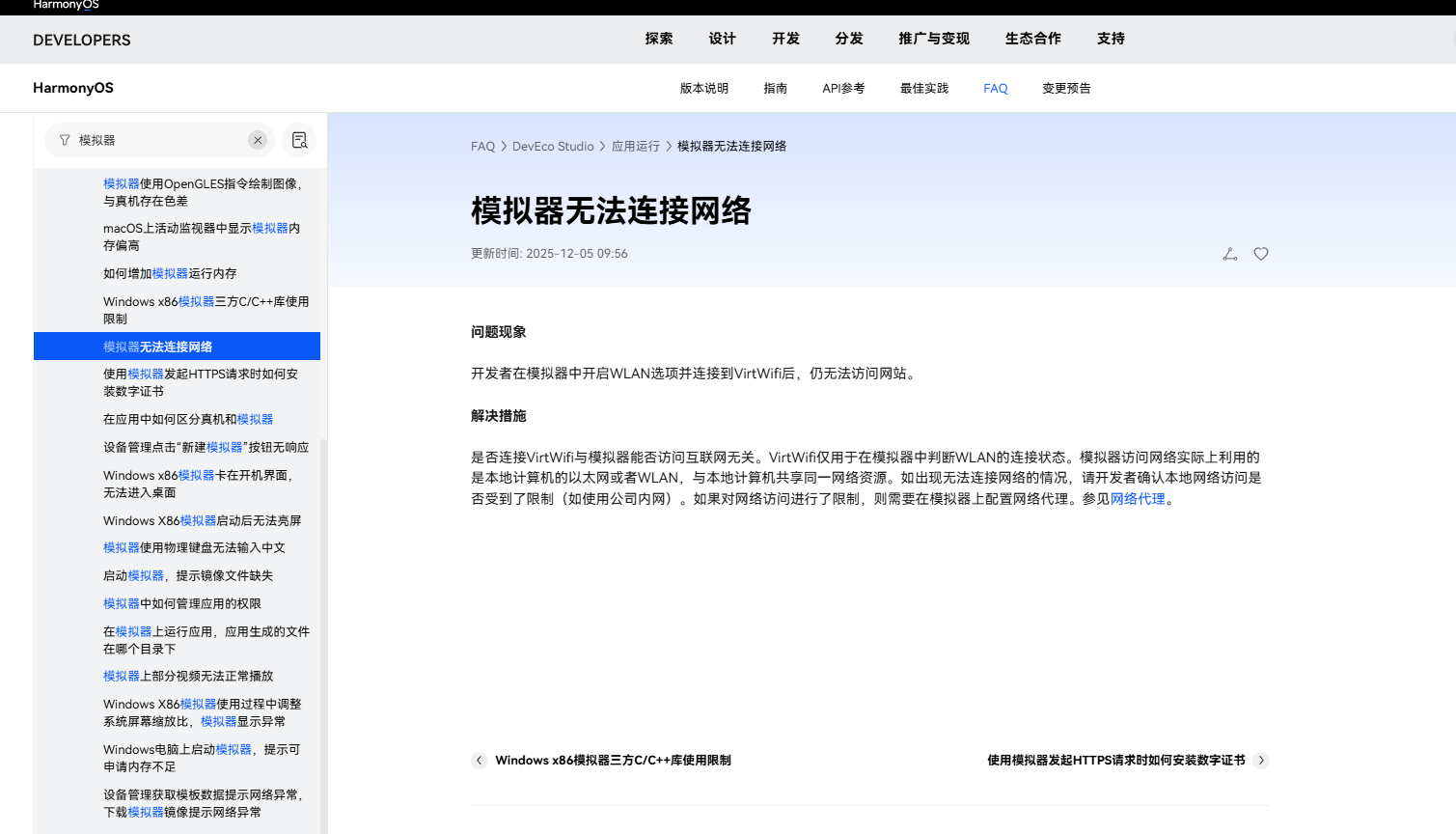Screen dimensions: 1456x834
Task: Open previous article Windows x86模拟器三方C/C++库使用限制
Action: click(613, 761)
